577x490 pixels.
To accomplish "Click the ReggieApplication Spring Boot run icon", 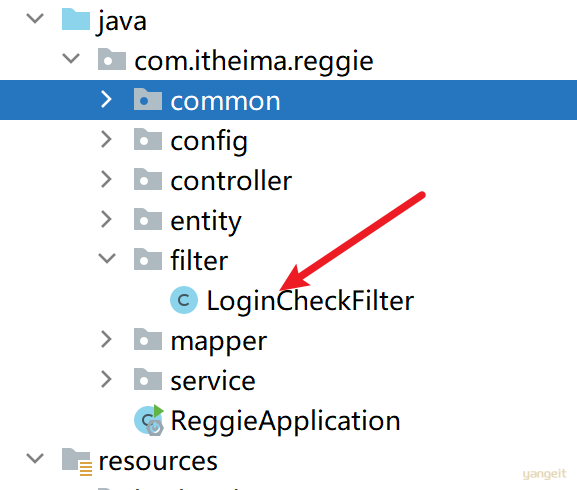I will [x=149, y=420].
